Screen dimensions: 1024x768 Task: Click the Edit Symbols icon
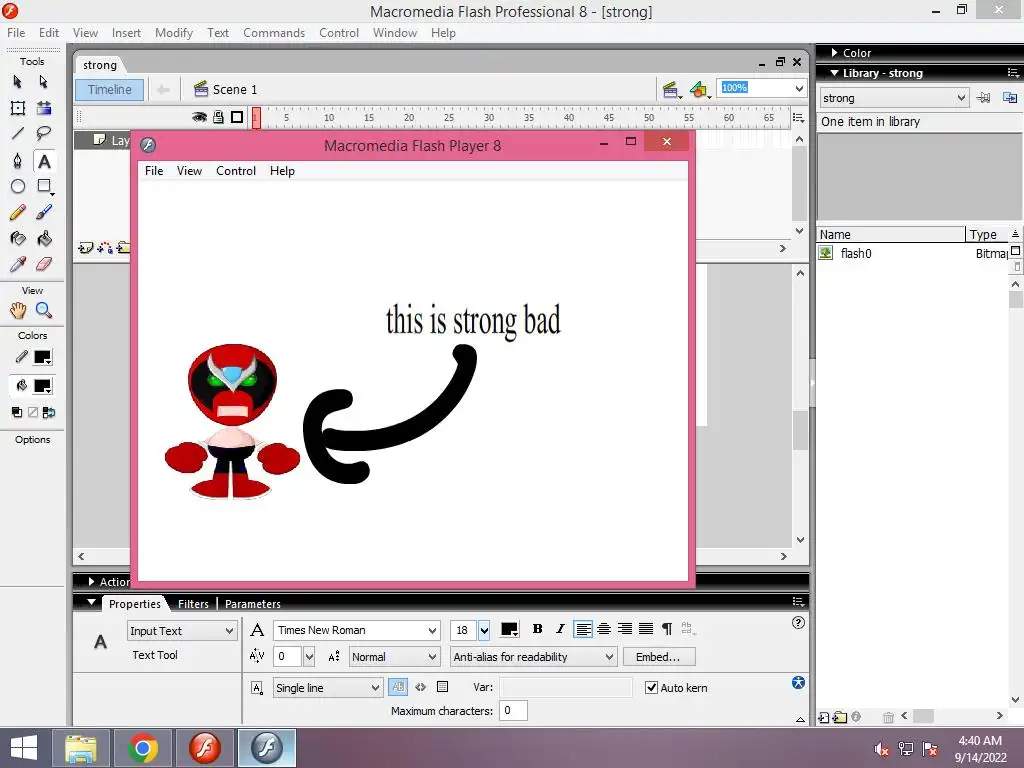(699, 89)
